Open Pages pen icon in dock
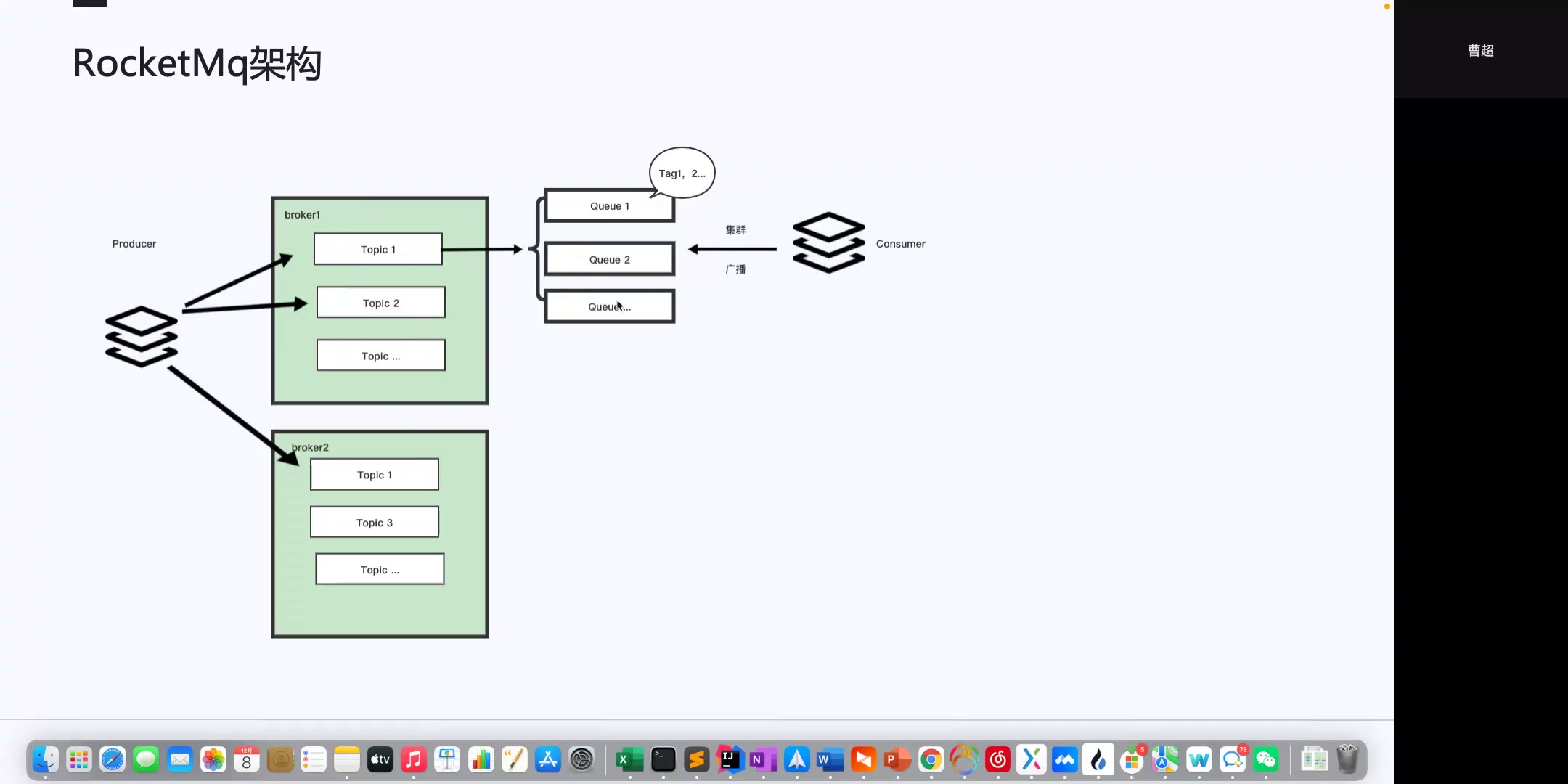1568x784 pixels. point(515,760)
